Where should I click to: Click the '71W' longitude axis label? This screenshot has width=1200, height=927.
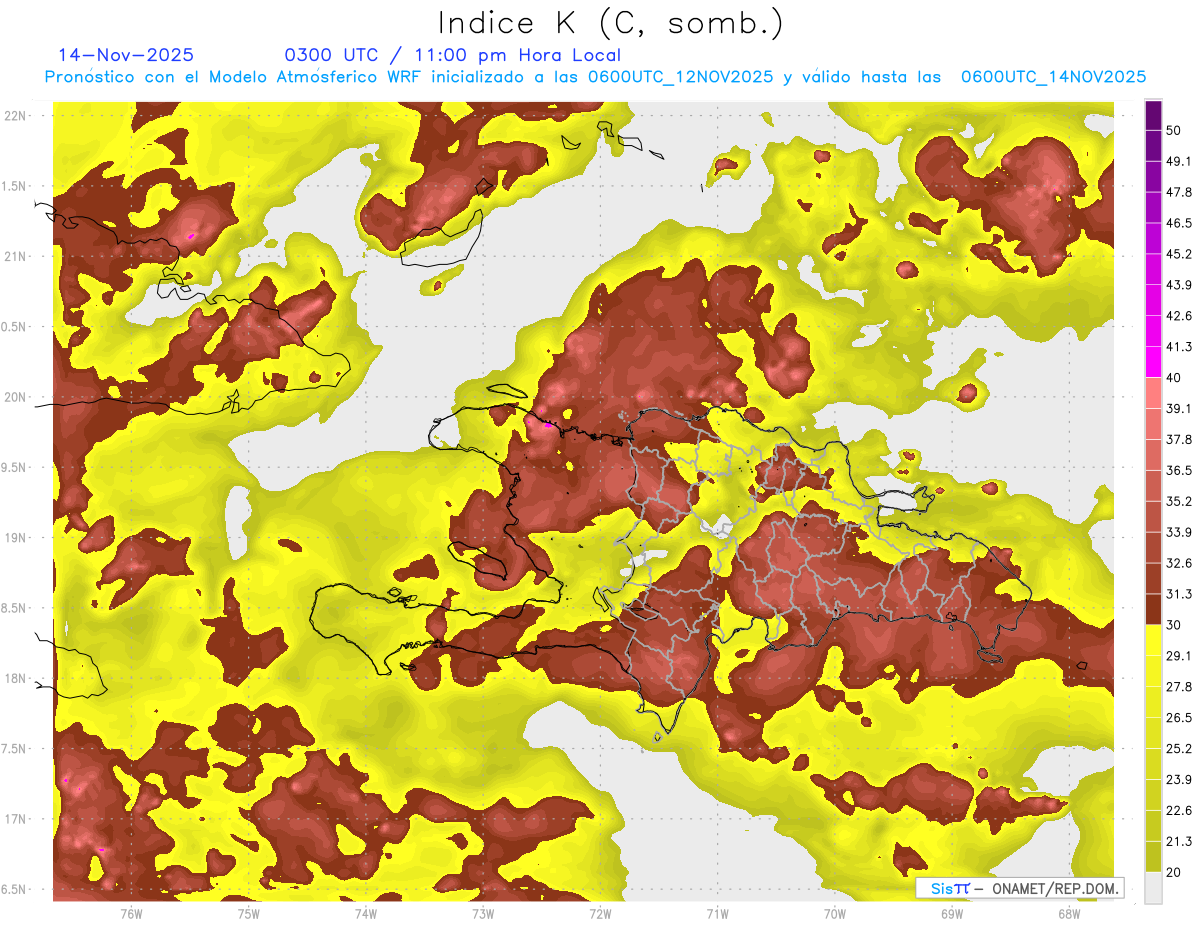[717, 913]
